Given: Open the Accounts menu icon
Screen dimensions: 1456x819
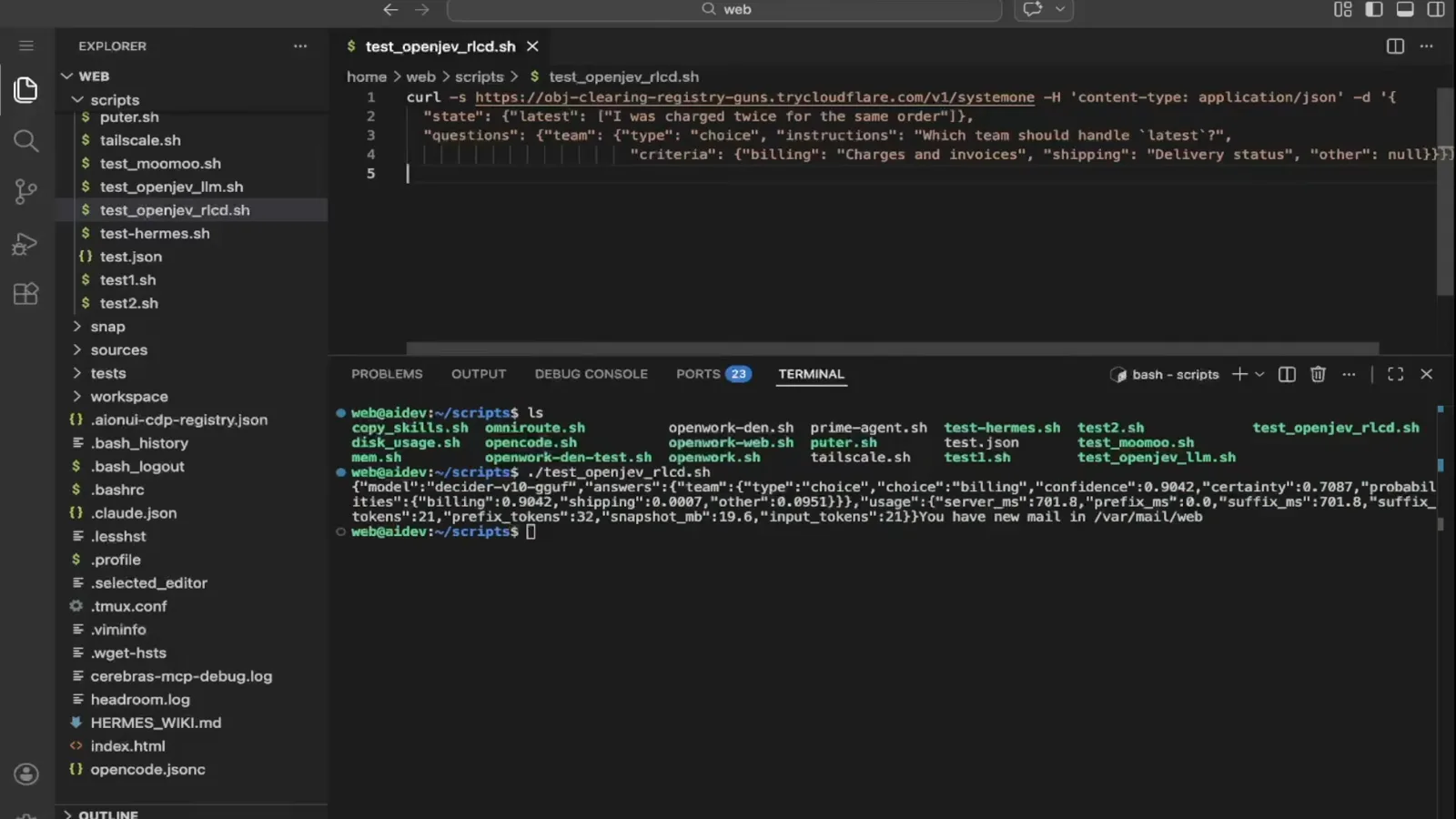Looking at the screenshot, I should pos(26,774).
